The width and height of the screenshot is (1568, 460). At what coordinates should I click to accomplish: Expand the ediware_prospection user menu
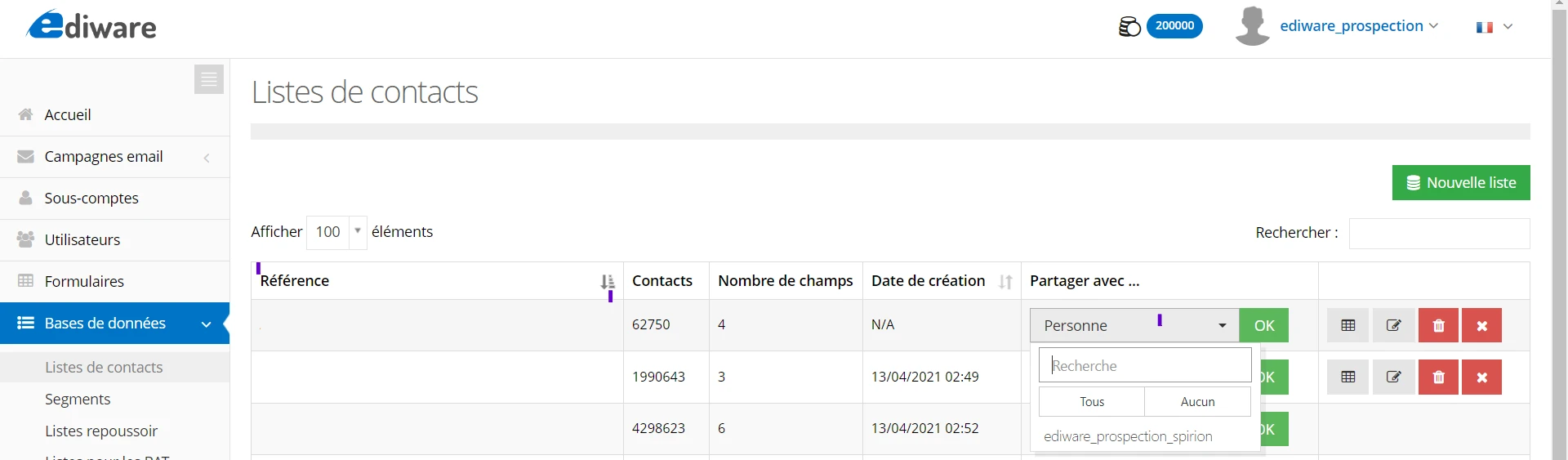(x=1359, y=26)
